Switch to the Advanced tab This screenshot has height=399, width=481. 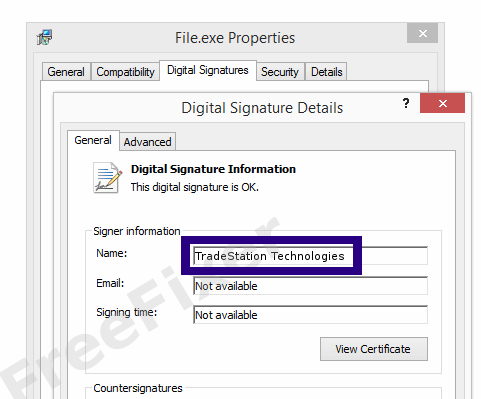147,142
